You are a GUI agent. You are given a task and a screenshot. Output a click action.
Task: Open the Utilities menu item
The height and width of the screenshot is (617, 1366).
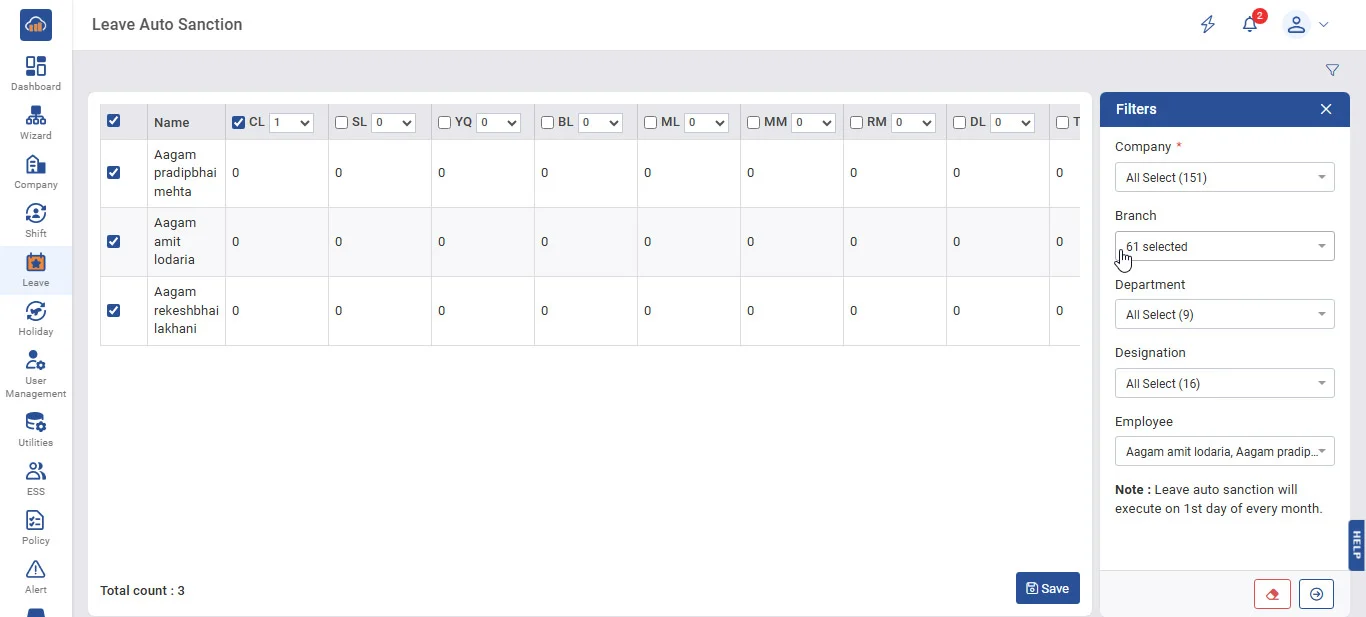pos(36,429)
